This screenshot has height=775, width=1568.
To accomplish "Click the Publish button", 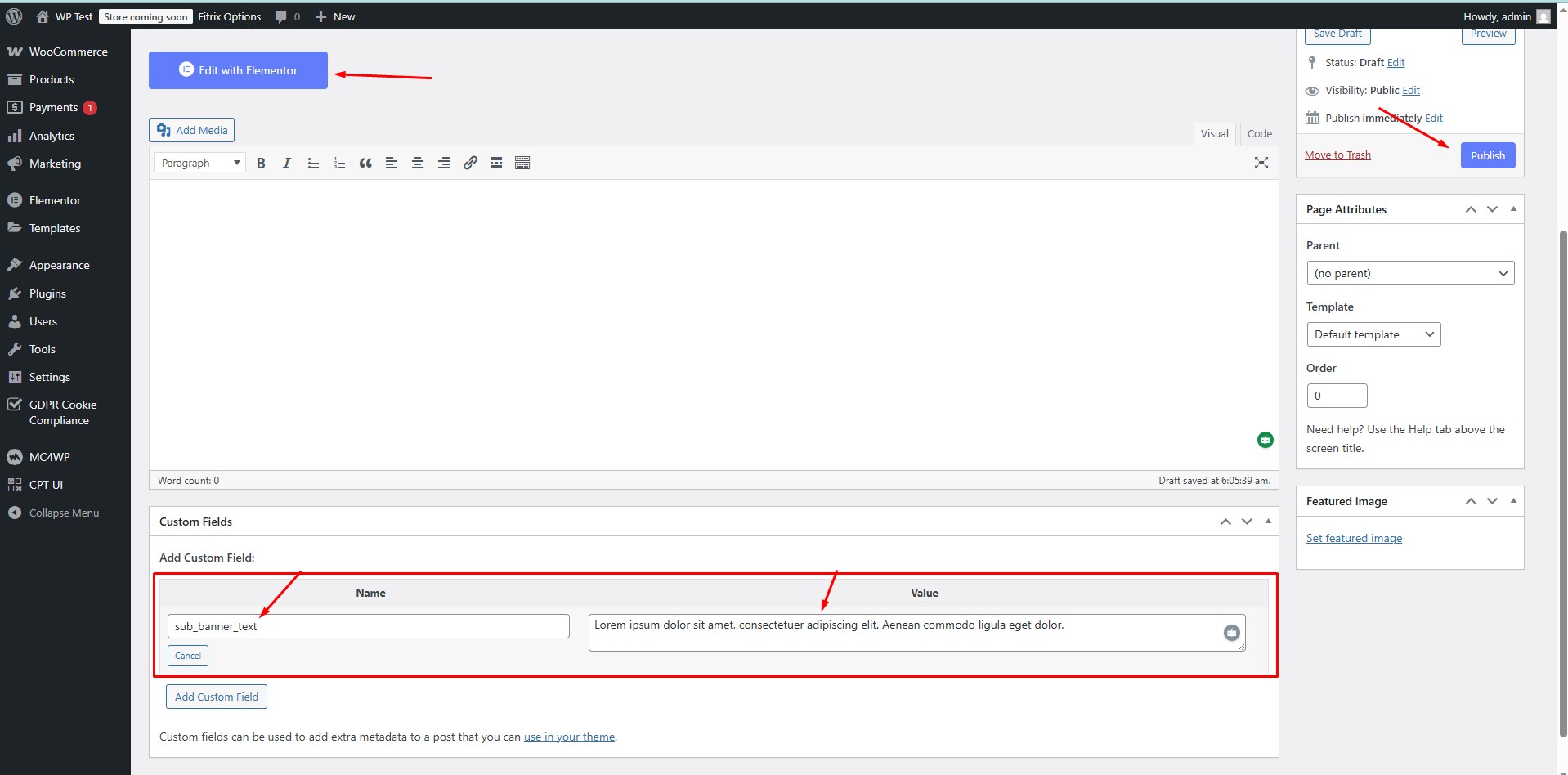I will coord(1487,155).
